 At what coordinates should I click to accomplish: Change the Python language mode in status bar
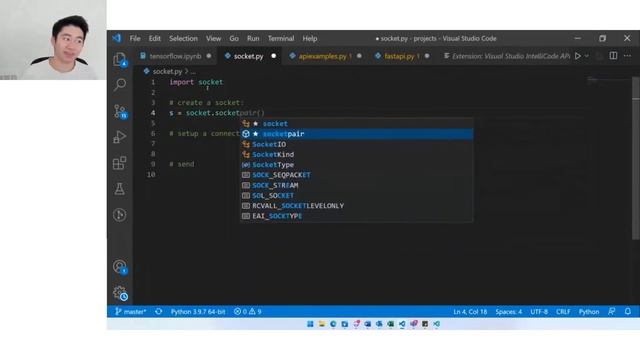pyautogui.click(x=589, y=311)
